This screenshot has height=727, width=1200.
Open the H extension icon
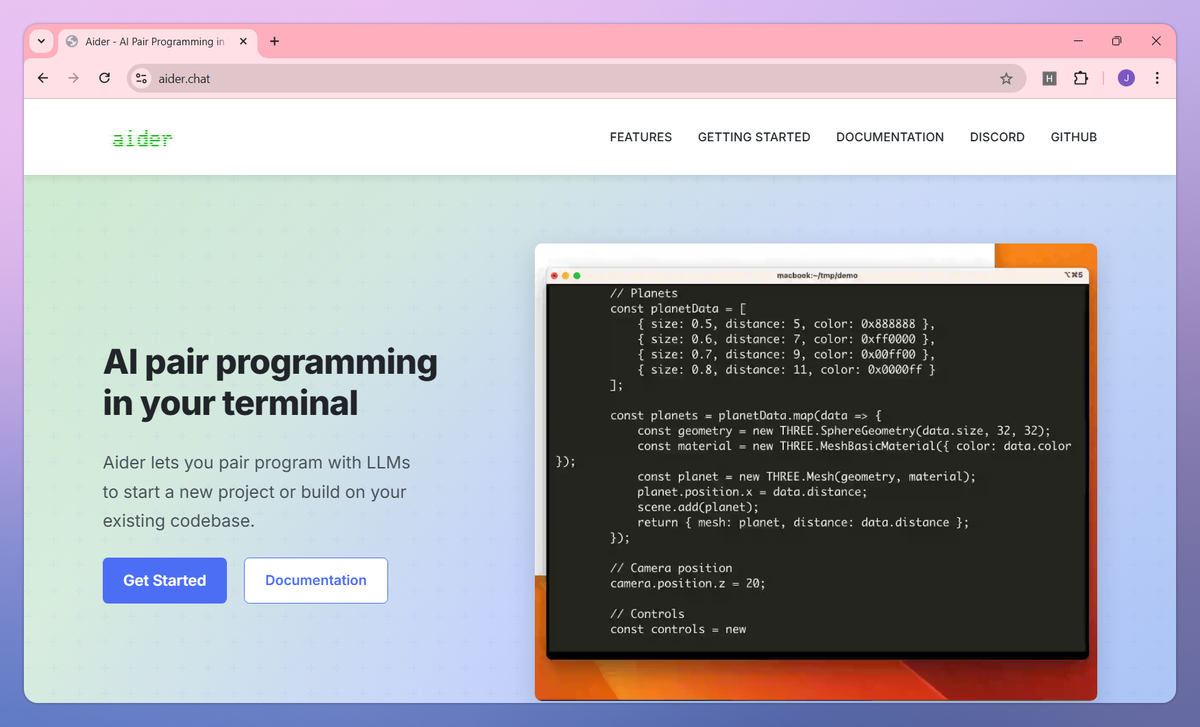tap(1049, 78)
